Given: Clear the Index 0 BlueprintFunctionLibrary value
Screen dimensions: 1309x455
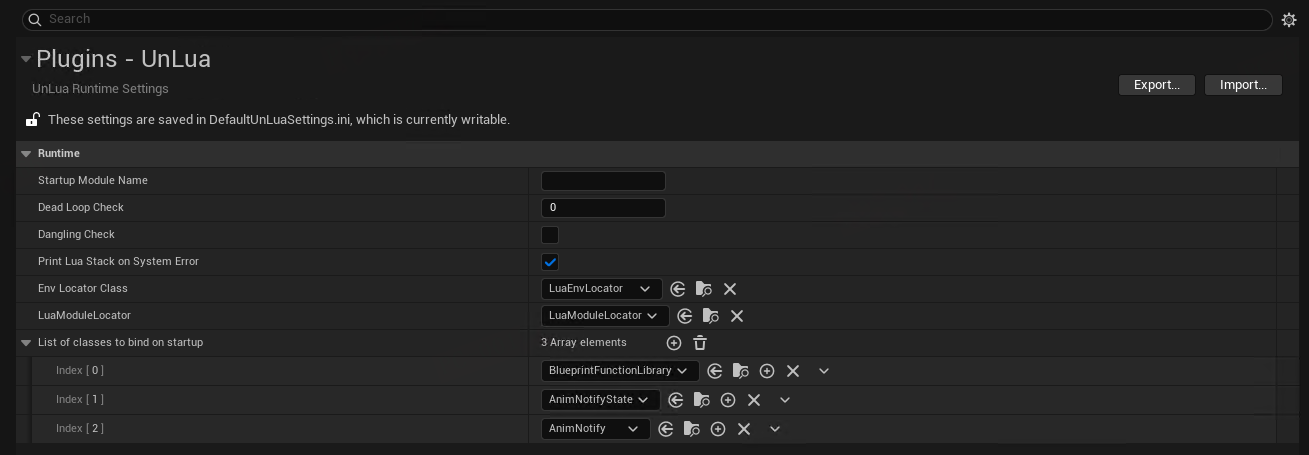Looking at the screenshot, I should tap(793, 371).
